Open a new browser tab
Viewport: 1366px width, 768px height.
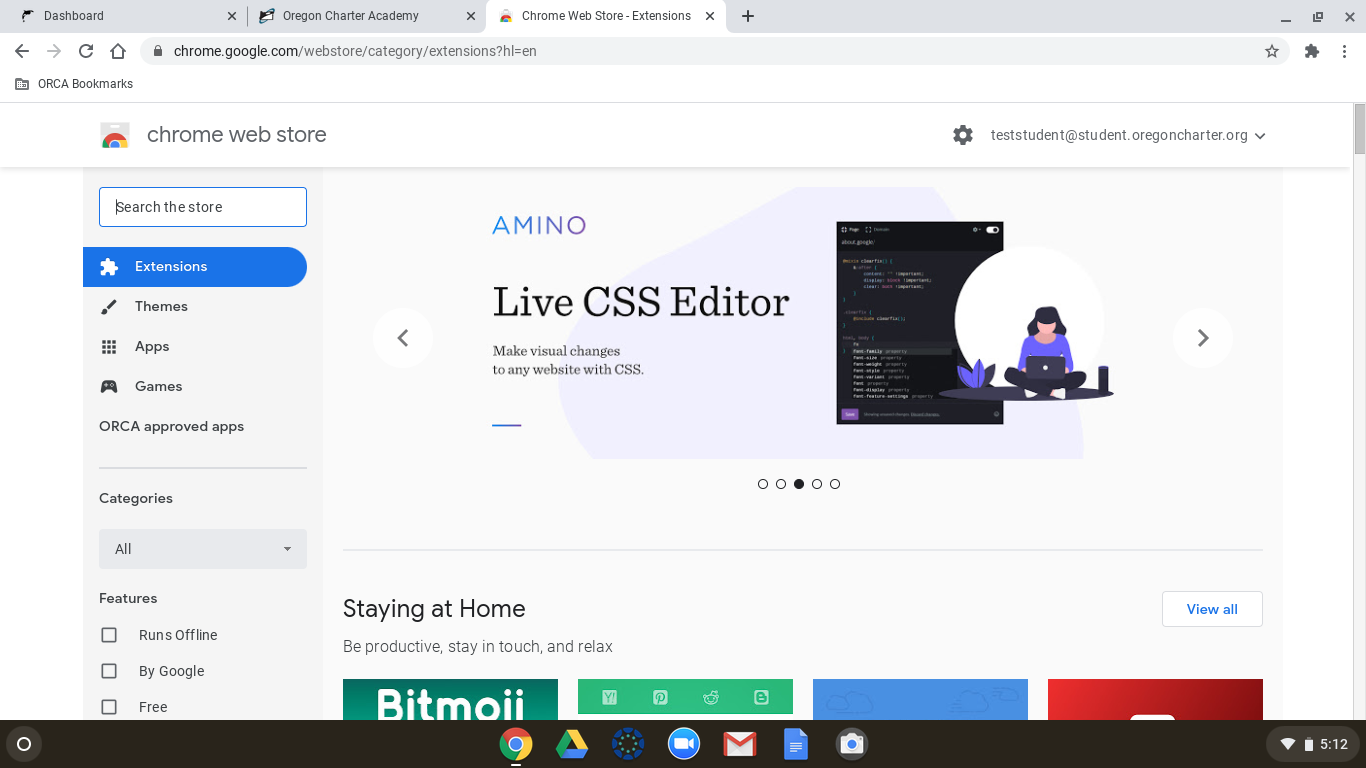click(x=748, y=16)
